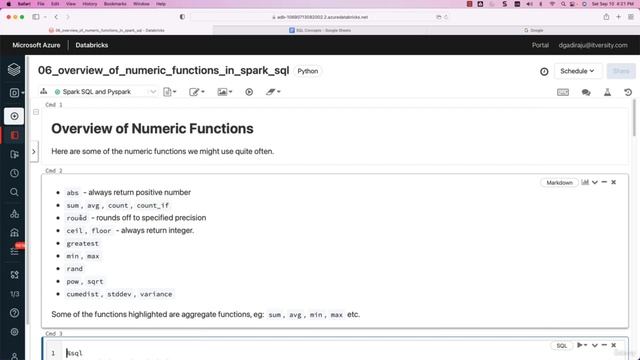Click the Share button
This screenshot has width=640, height=360.
(x=621, y=71)
